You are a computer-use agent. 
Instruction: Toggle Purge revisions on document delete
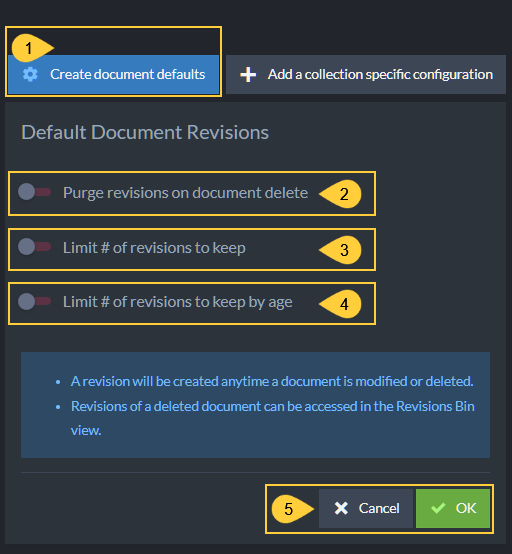click(x=35, y=192)
